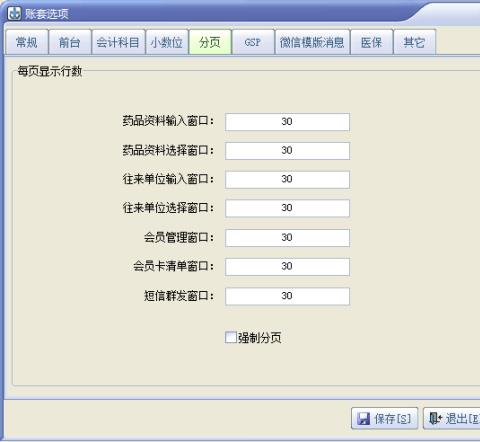Select the 其它 tab
This screenshot has width=480, height=442.
pyautogui.click(x=414, y=42)
